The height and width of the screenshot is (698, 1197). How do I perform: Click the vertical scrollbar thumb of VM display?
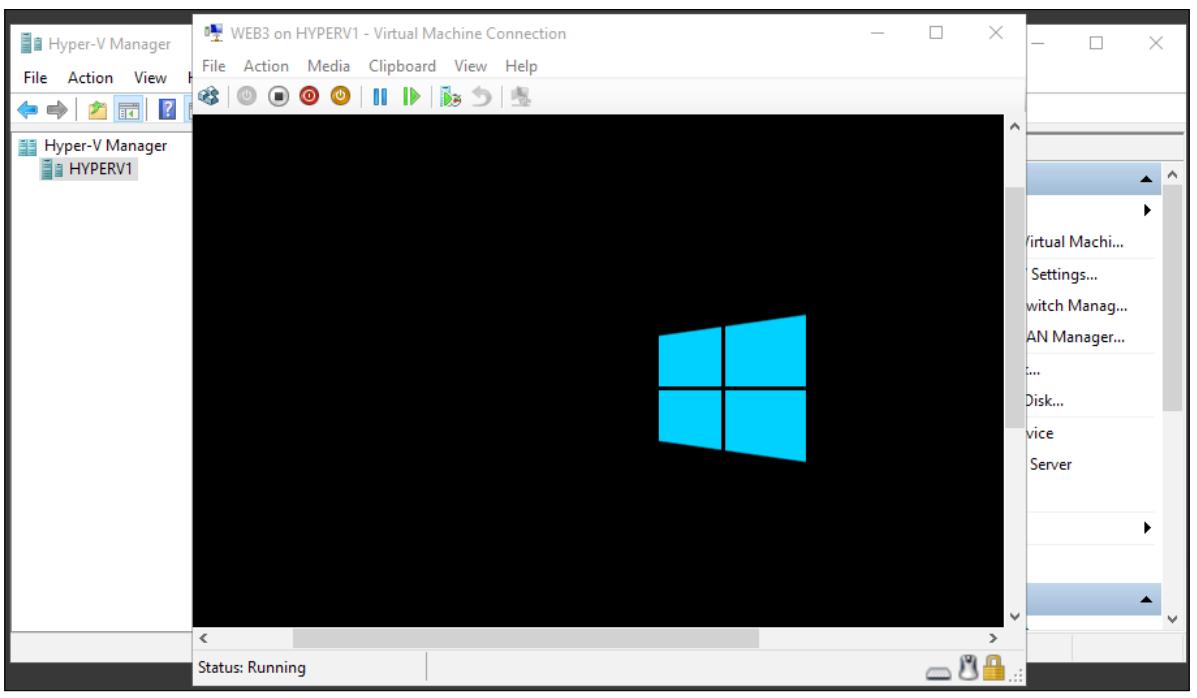point(1015,307)
